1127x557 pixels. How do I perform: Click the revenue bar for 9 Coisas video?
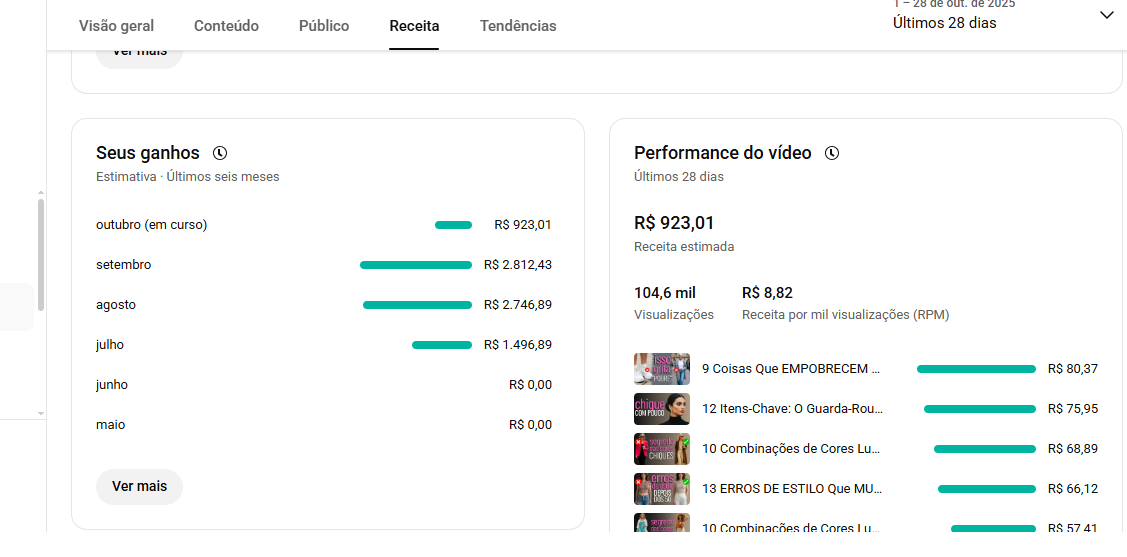pos(975,369)
